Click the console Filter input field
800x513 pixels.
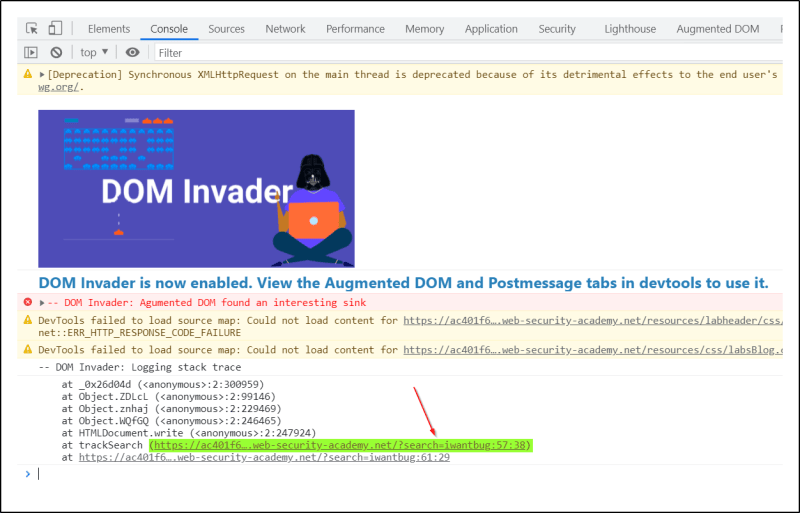point(468,53)
